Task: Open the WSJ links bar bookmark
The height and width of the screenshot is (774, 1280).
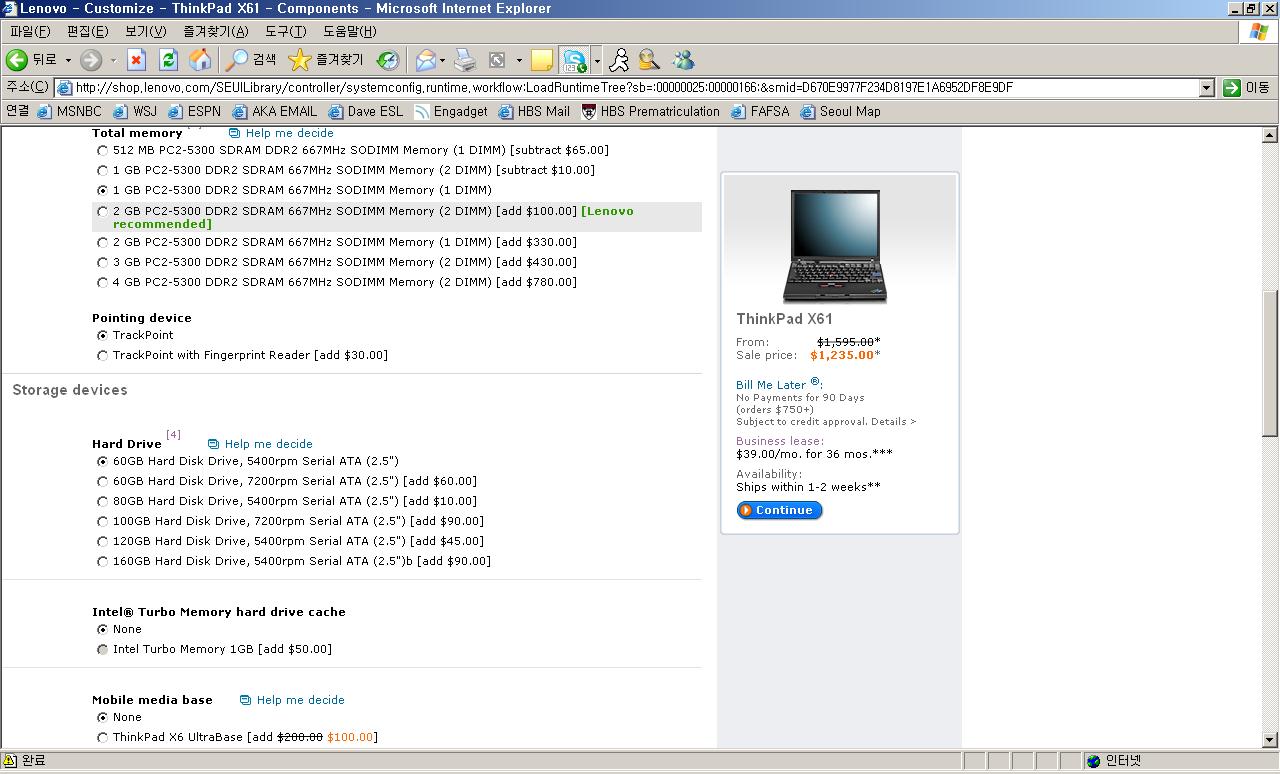Action: point(135,111)
